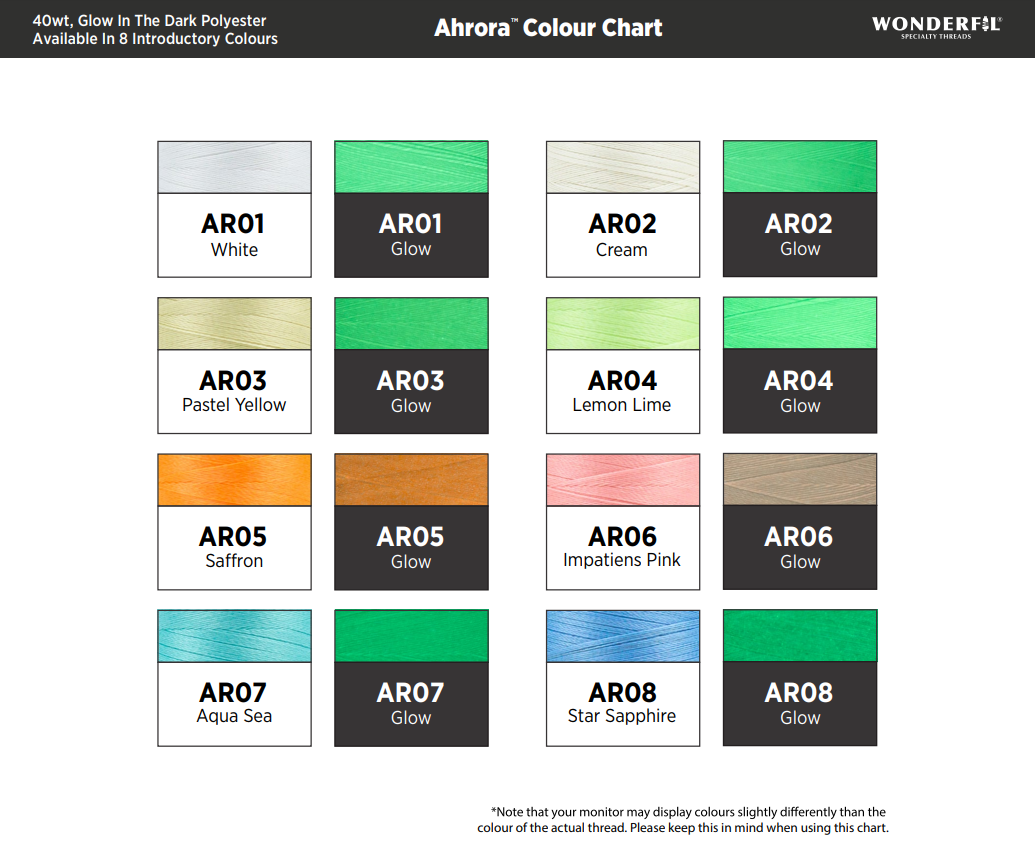This screenshot has height=868, width=1035.
Task: Click the AR05 Glow brown-orange swatch
Action: [411, 480]
